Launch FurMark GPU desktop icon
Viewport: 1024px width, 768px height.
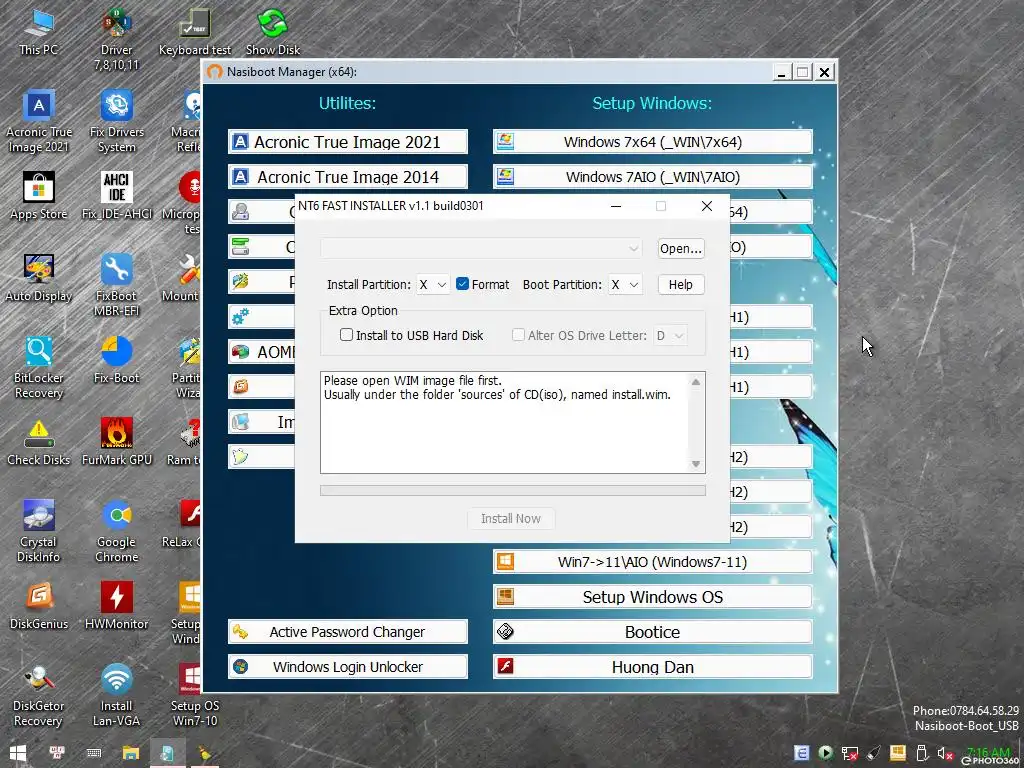[x=116, y=442]
